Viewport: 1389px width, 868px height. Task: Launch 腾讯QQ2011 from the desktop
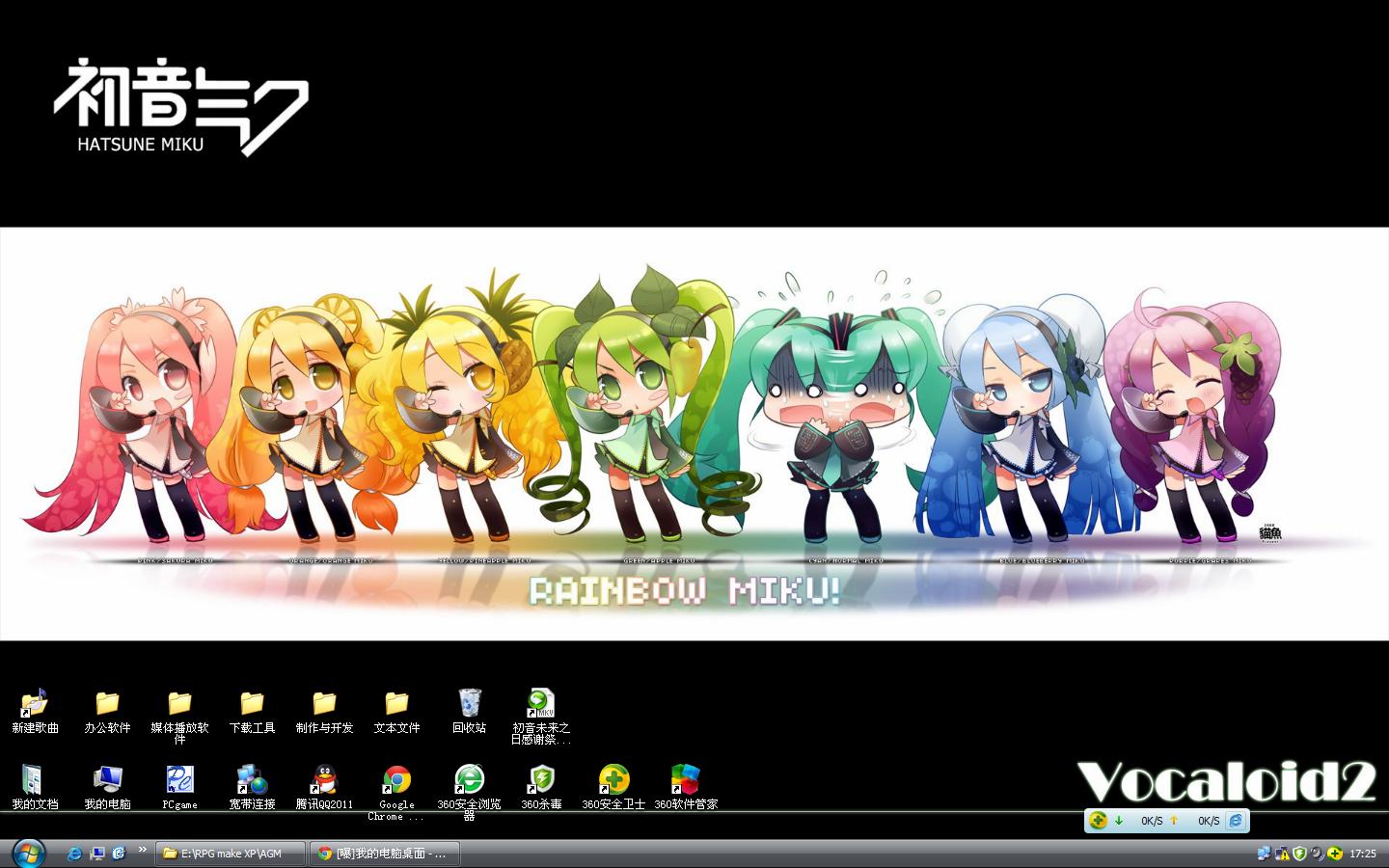click(x=324, y=787)
